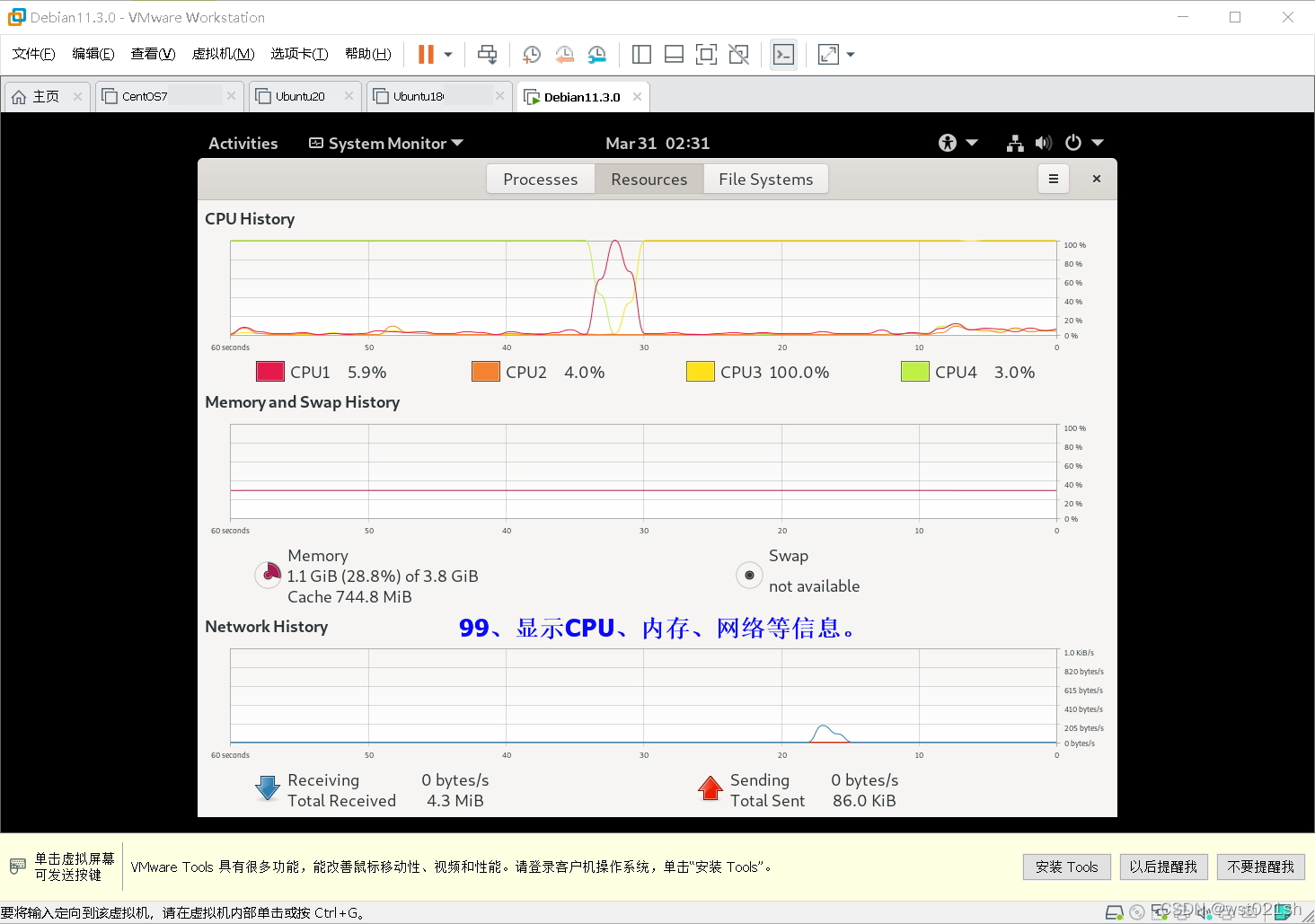
Task: Close the System Monitor window
Action: pos(1097,179)
